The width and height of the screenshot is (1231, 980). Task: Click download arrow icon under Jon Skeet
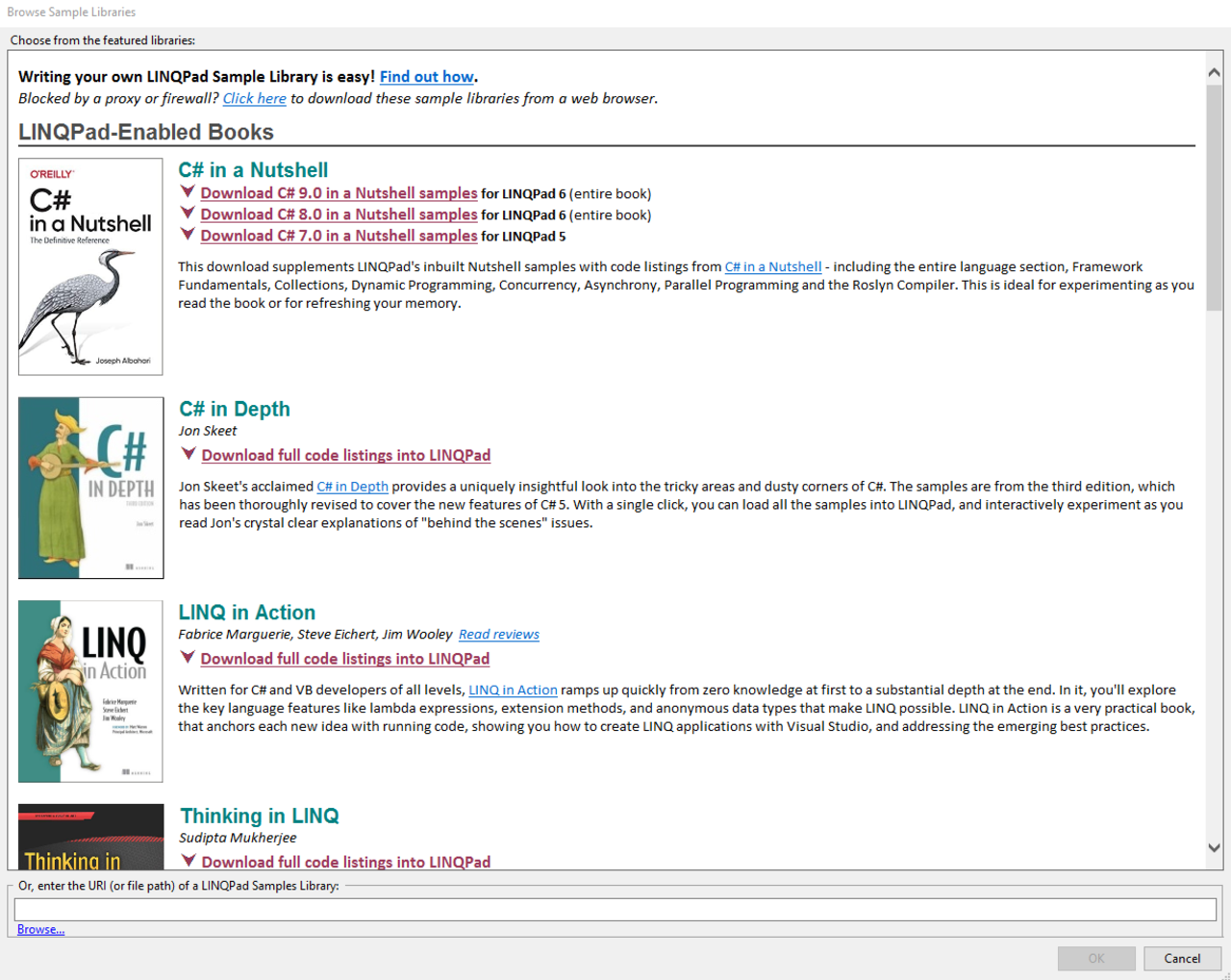click(188, 453)
